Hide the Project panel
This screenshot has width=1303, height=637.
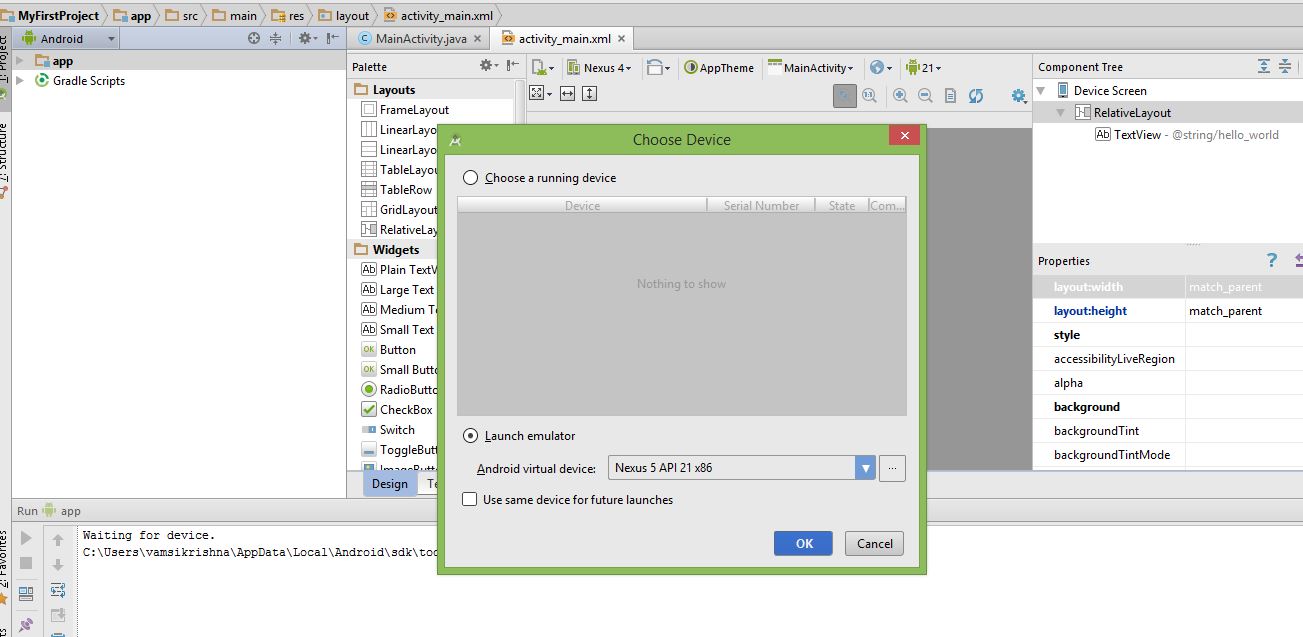click(x=332, y=38)
